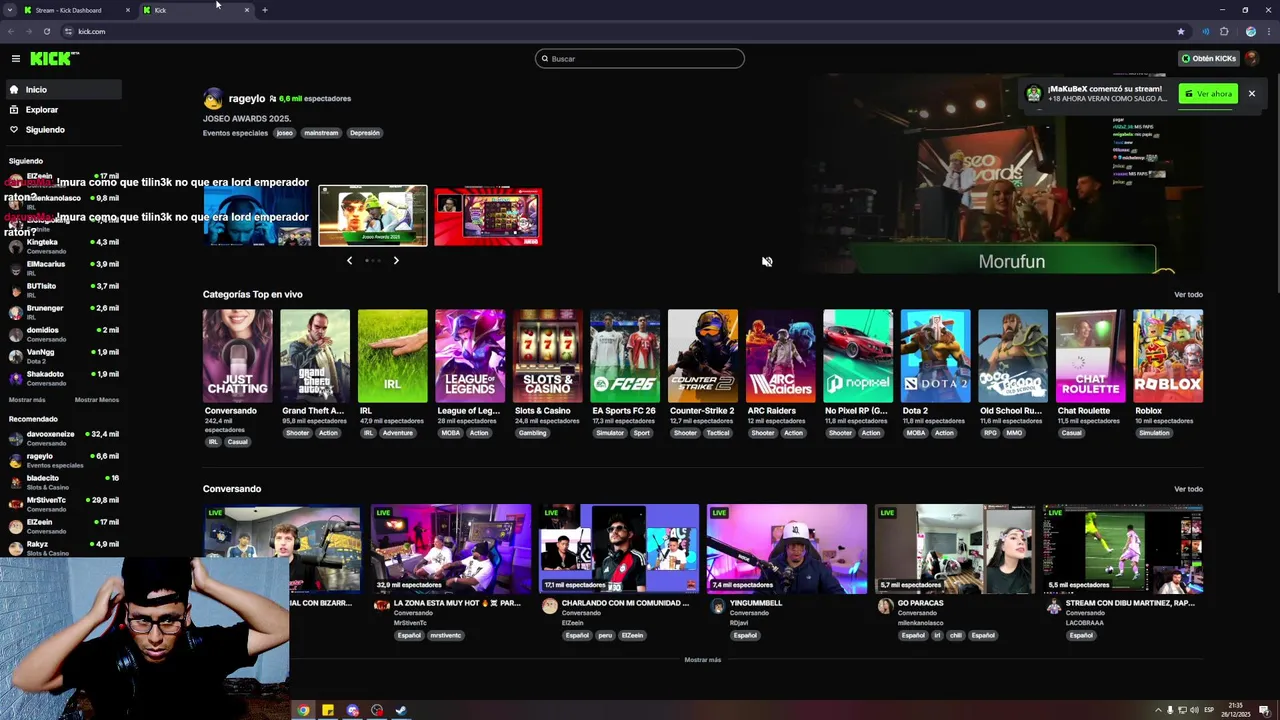
Task: Unmute the featured stream preview
Action: tap(767, 262)
